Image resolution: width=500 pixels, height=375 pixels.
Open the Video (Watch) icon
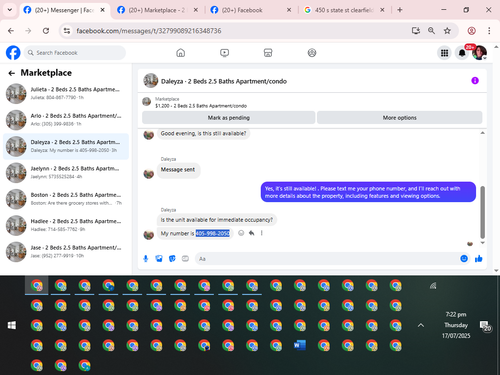(224, 53)
